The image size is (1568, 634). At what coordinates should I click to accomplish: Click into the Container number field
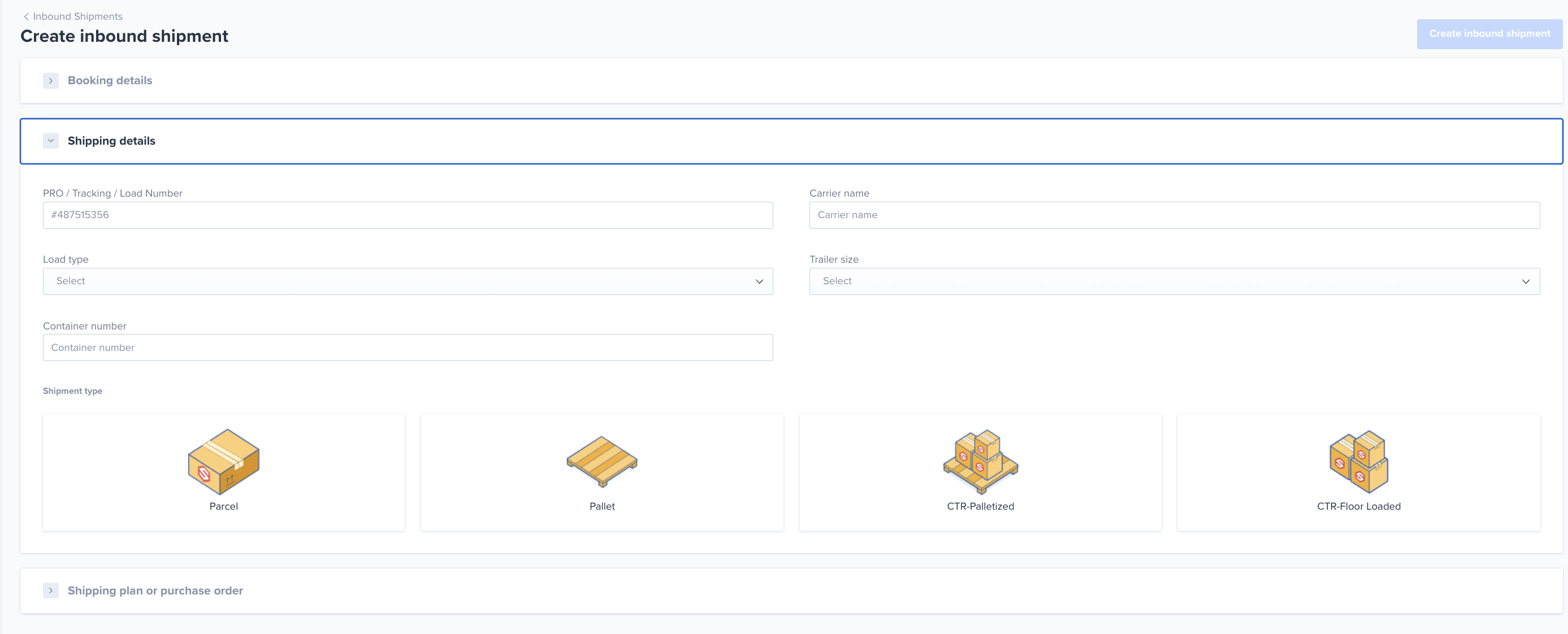point(407,348)
